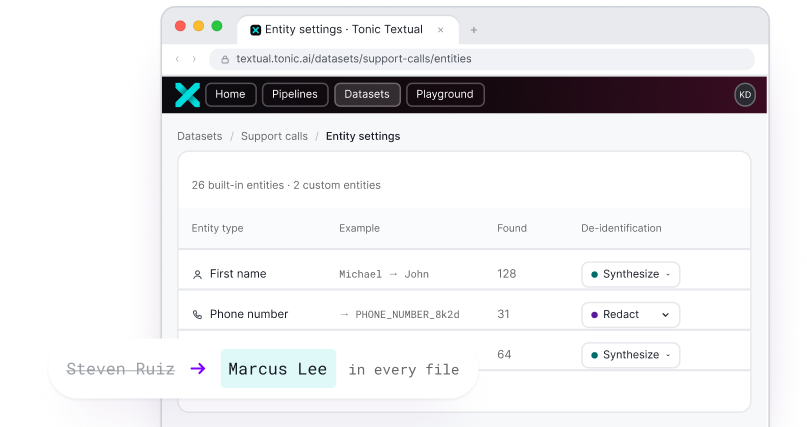
Task: Click the Found column header
Action: coord(512,228)
